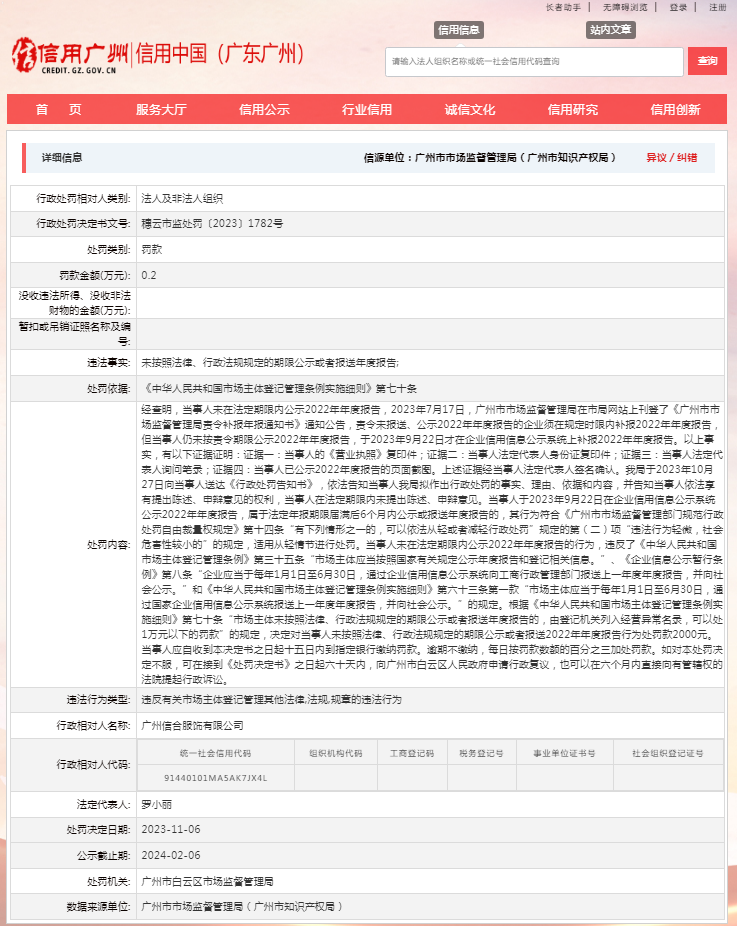
Task: Click the 统一社会信用代码 column header
Action: (x=216, y=753)
